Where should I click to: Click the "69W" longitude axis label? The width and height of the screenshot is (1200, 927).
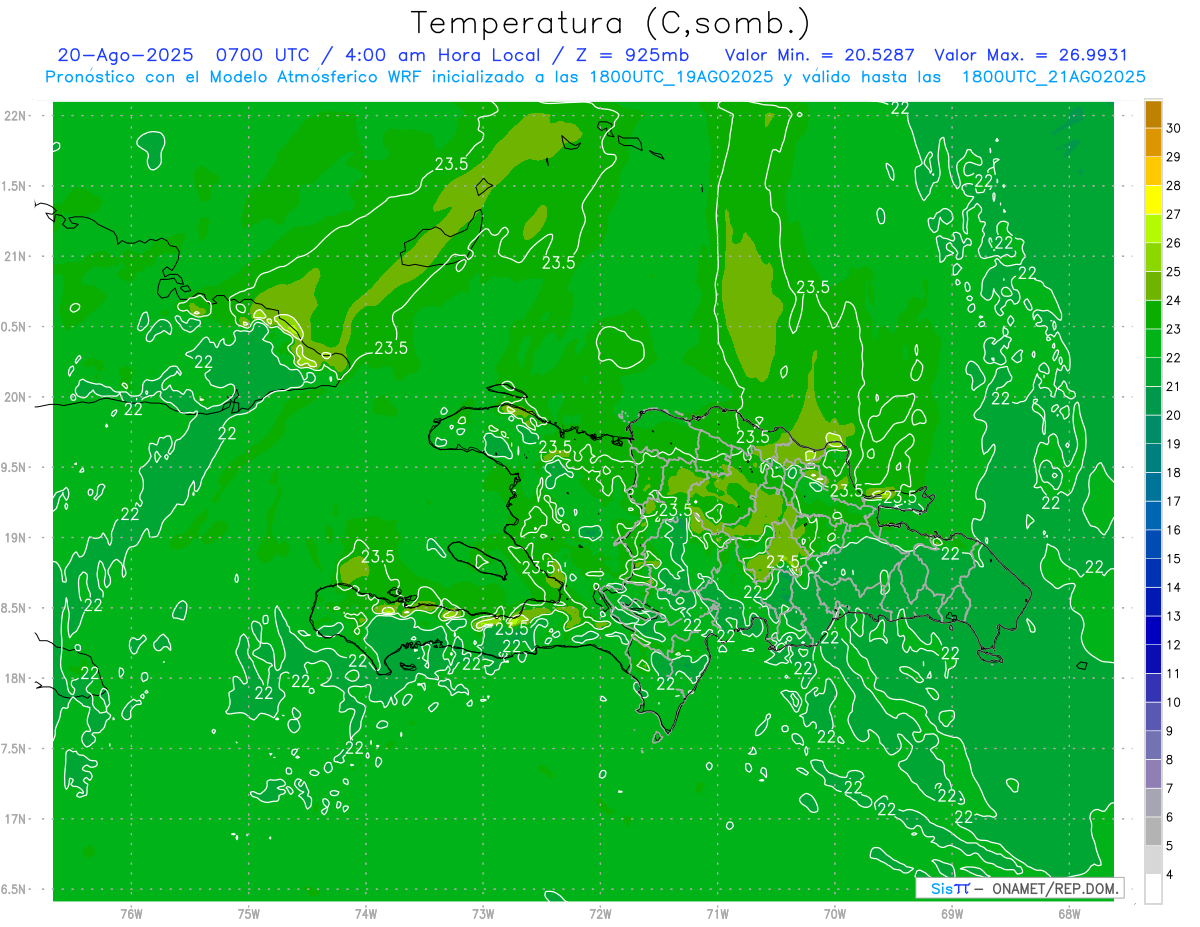pyautogui.click(x=952, y=914)
